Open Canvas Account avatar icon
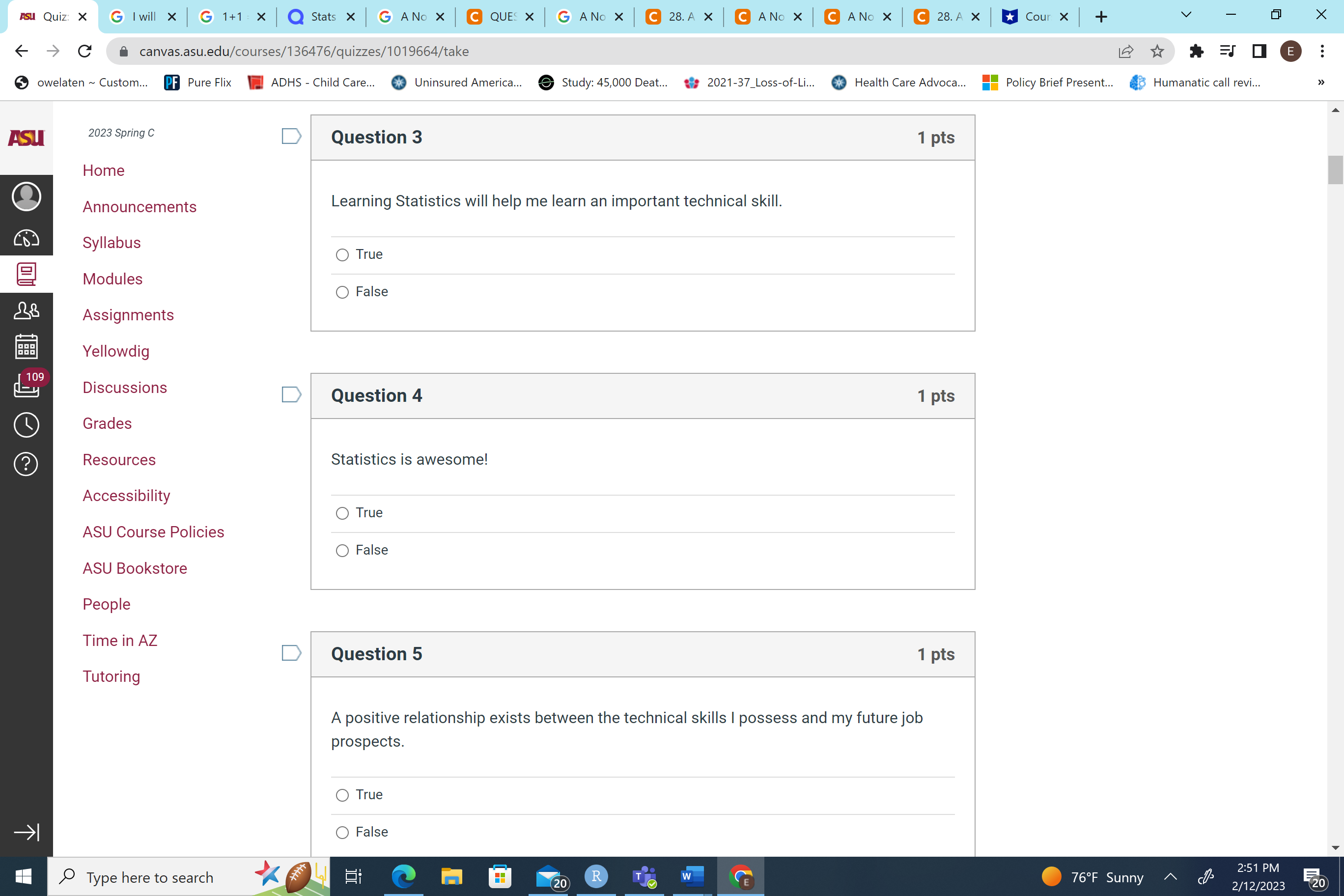The width and height of the screenshot is (1344, 896). point(27,196)
